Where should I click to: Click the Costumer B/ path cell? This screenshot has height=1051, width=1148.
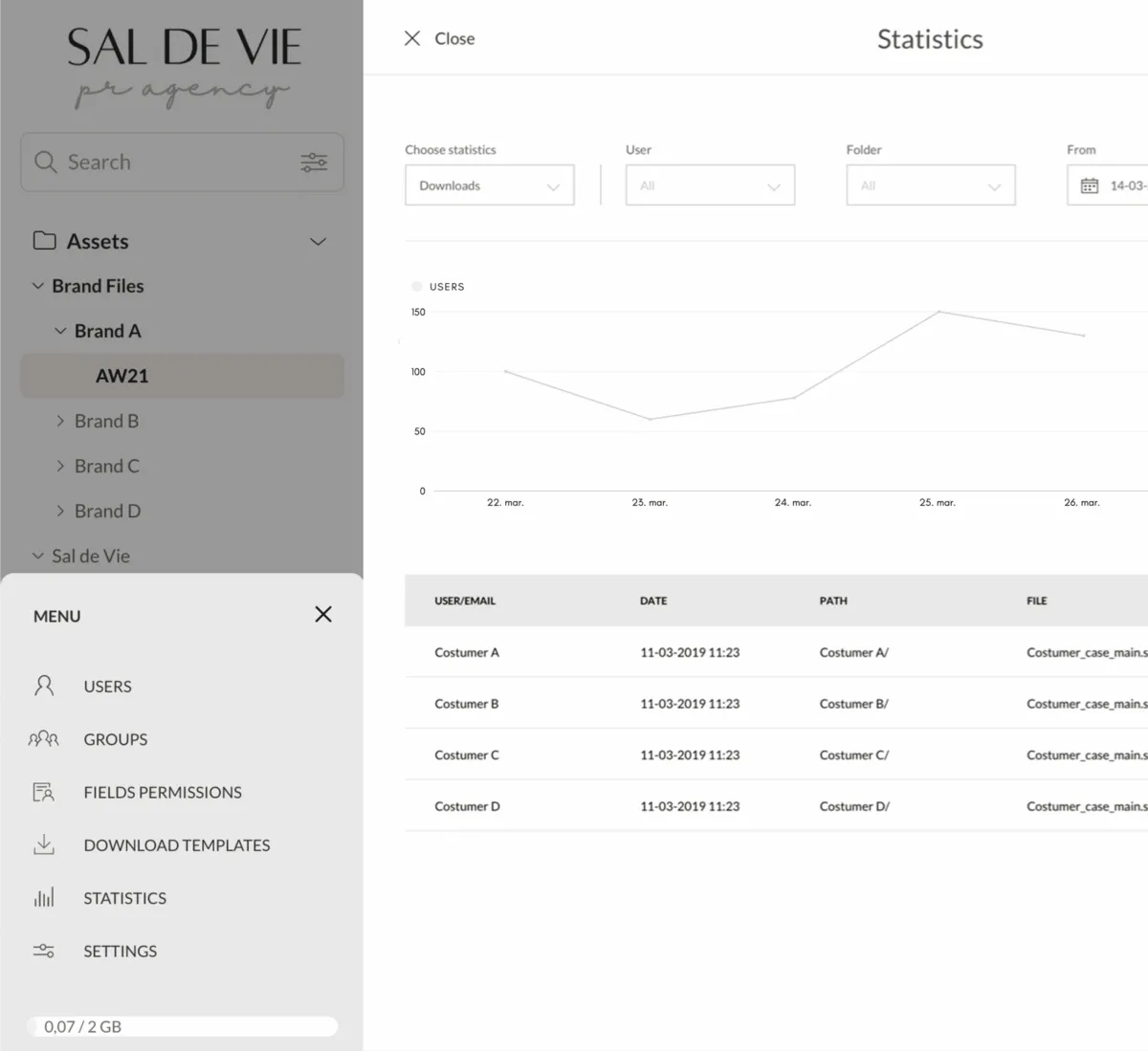point(854,704)
